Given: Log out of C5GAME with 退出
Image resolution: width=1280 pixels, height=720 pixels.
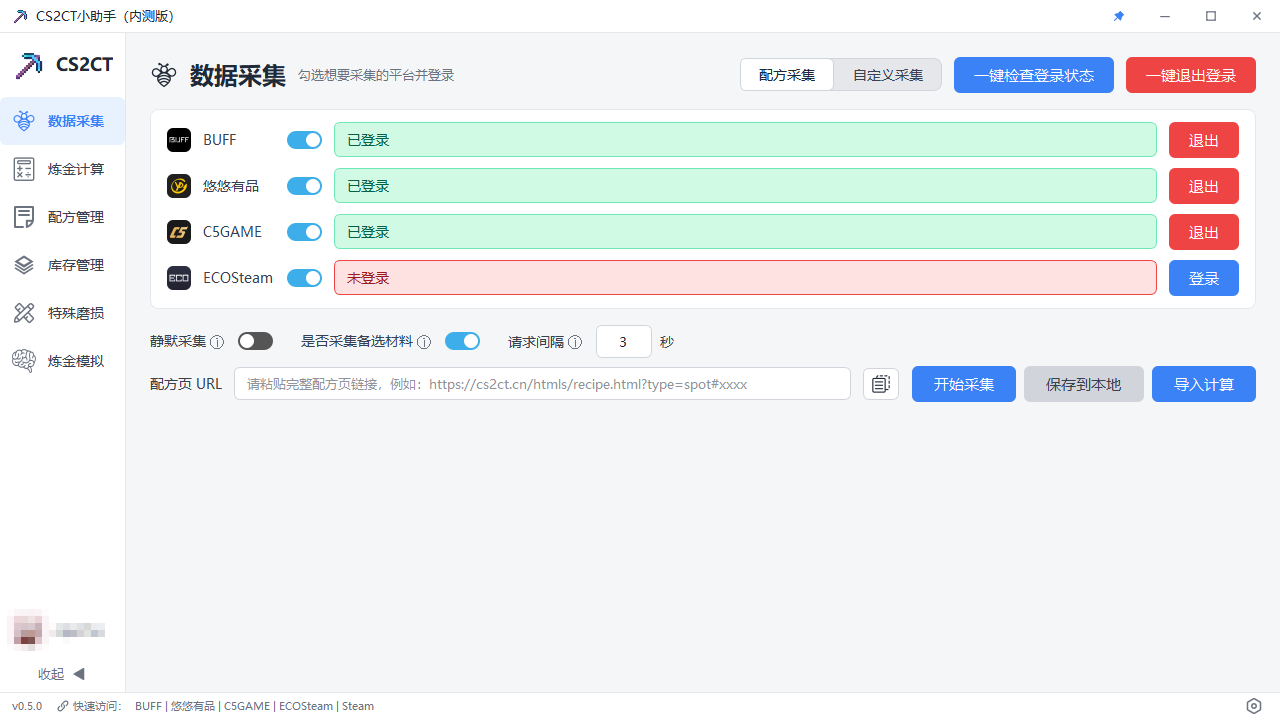Looking at the screenshot, I should point(1204,232).
